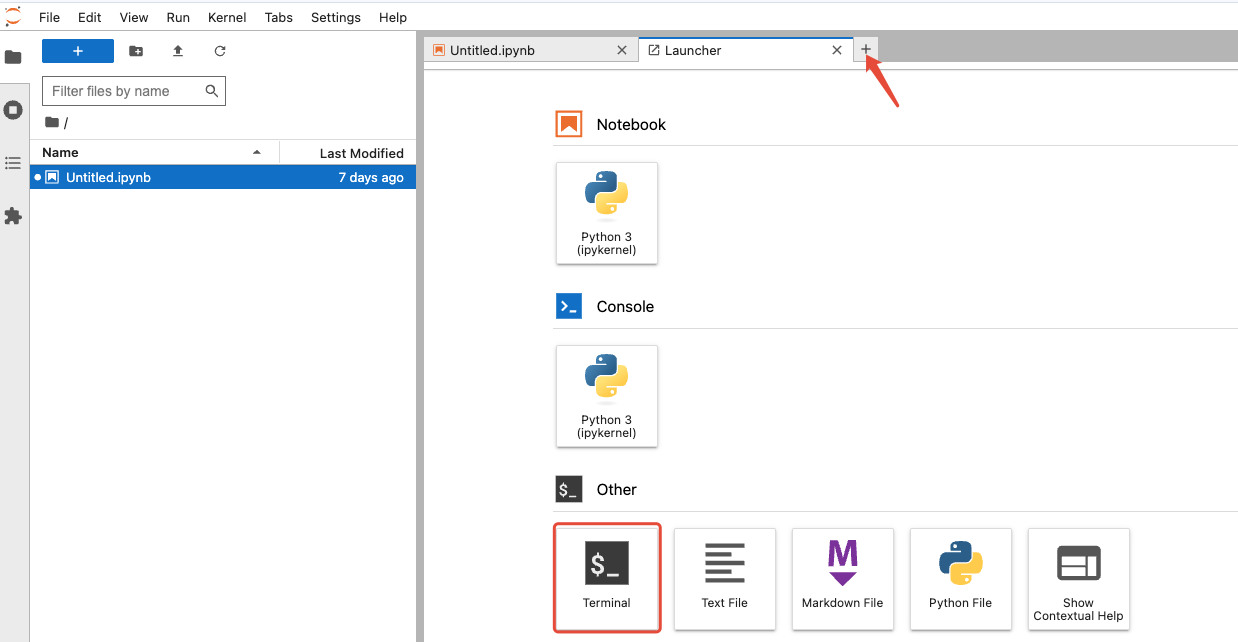This screenshot has height=642, width=1238.
Task: Launch Python 3 notebook kernel
Action: click(x=607, y=213)
